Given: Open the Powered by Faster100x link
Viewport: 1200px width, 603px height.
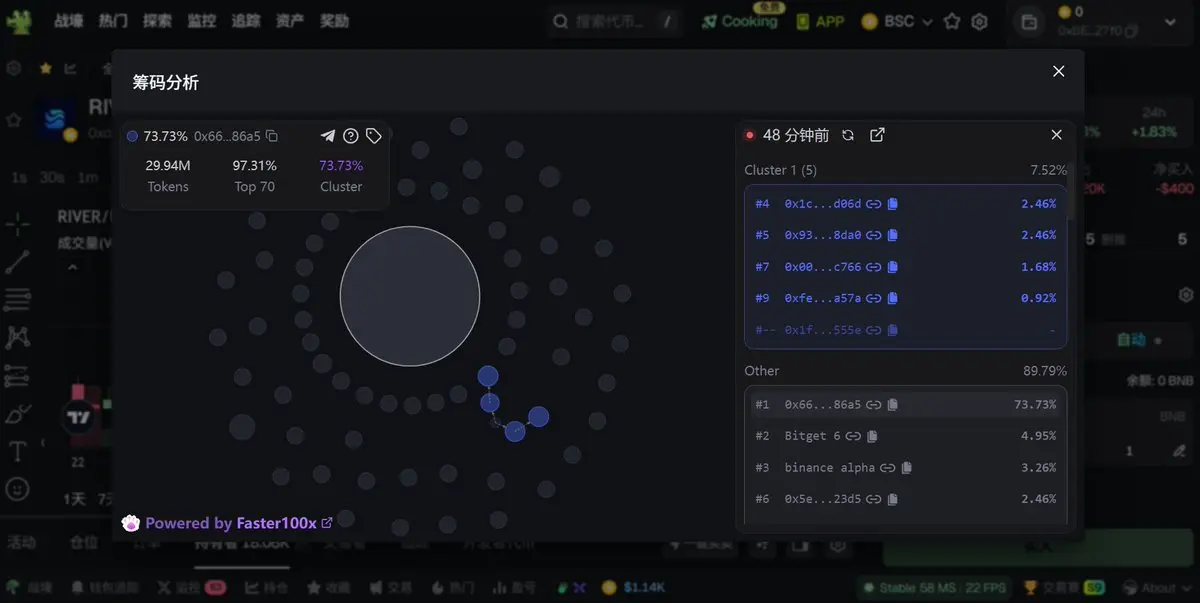Looking at the screenshot, I should tap(228, 523).
